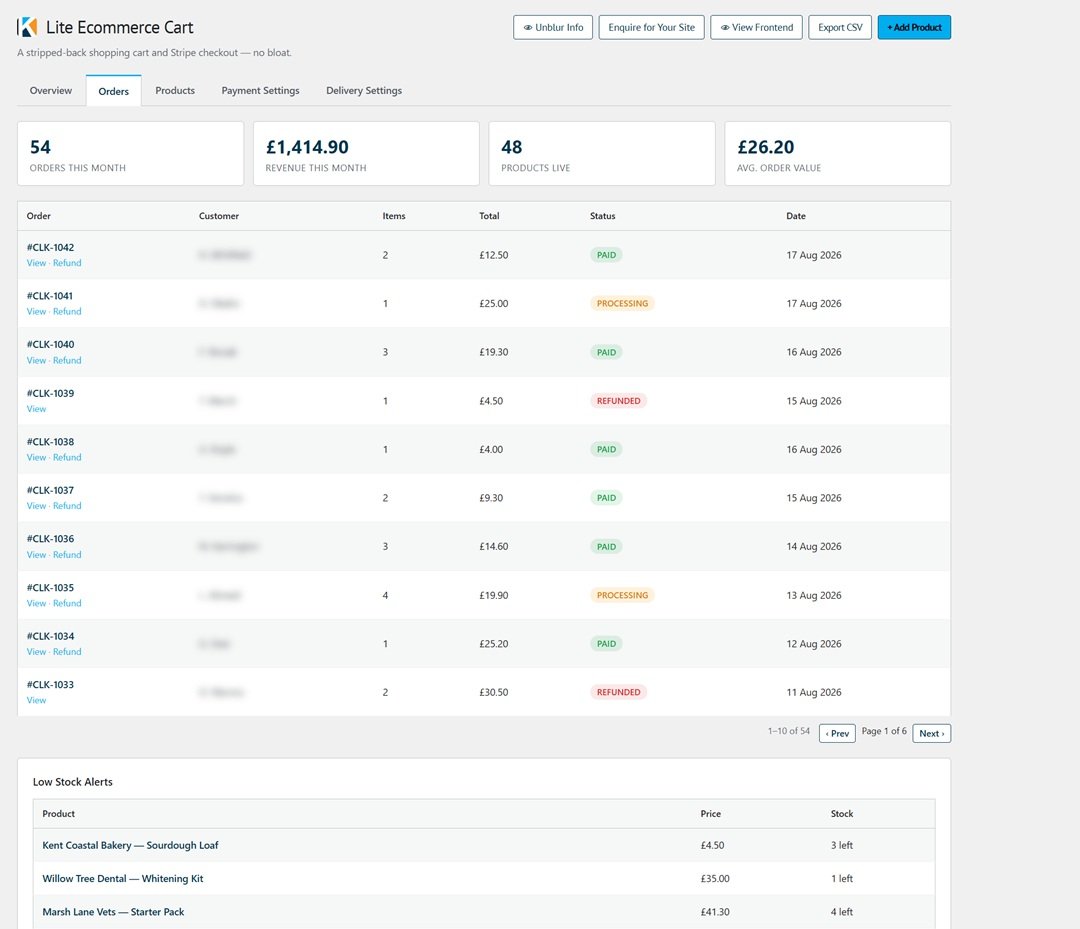1080x929 pixels.
Task: Click the Products Live stat card
Action: pos(602,154)
